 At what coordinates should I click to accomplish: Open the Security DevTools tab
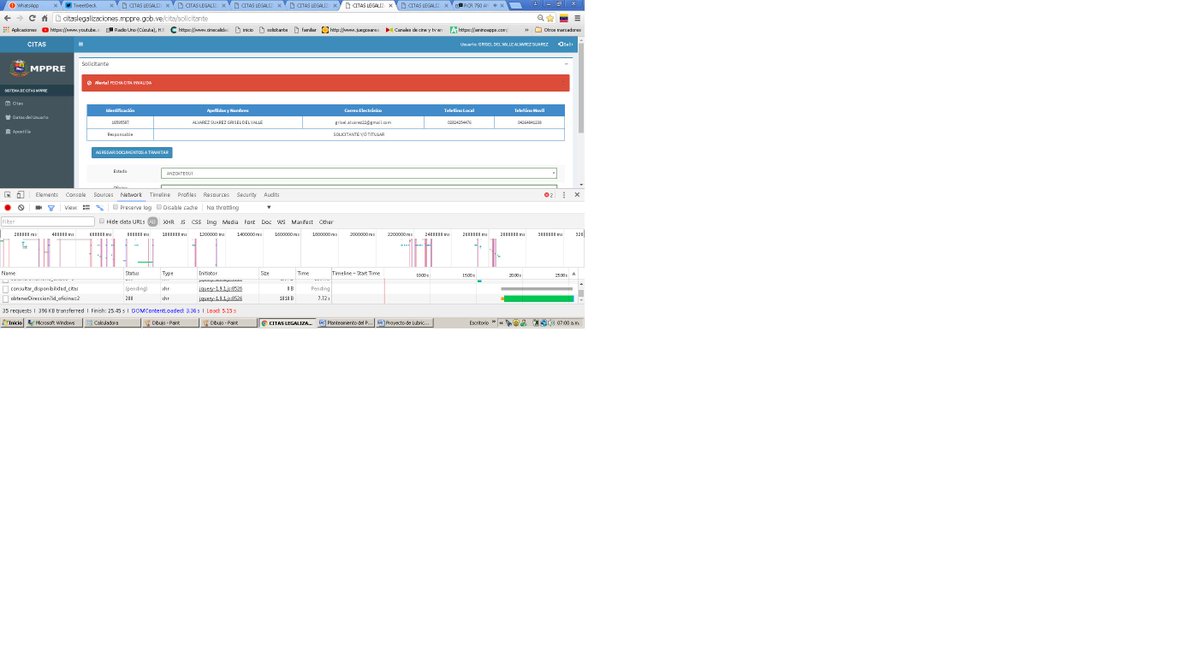[246, 195]
